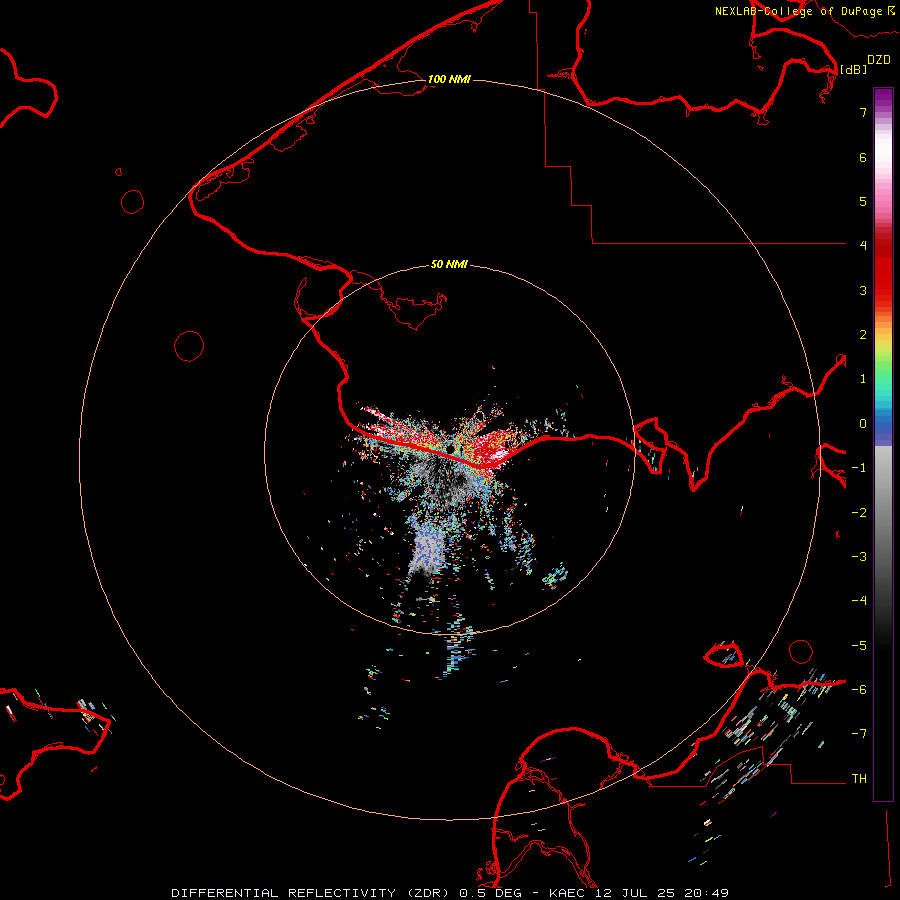Click the "5" value on the color scale

(x=863, y=201)
